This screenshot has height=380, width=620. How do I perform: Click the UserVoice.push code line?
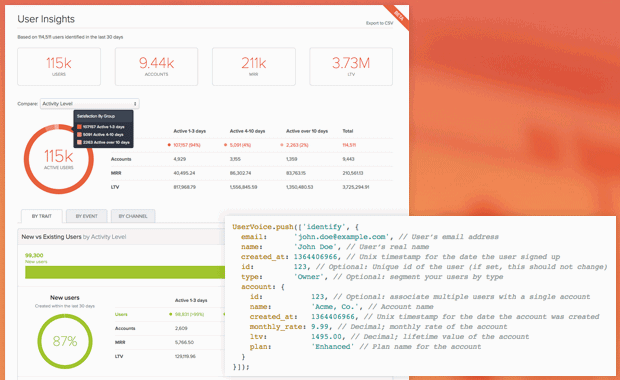[295, 227]
